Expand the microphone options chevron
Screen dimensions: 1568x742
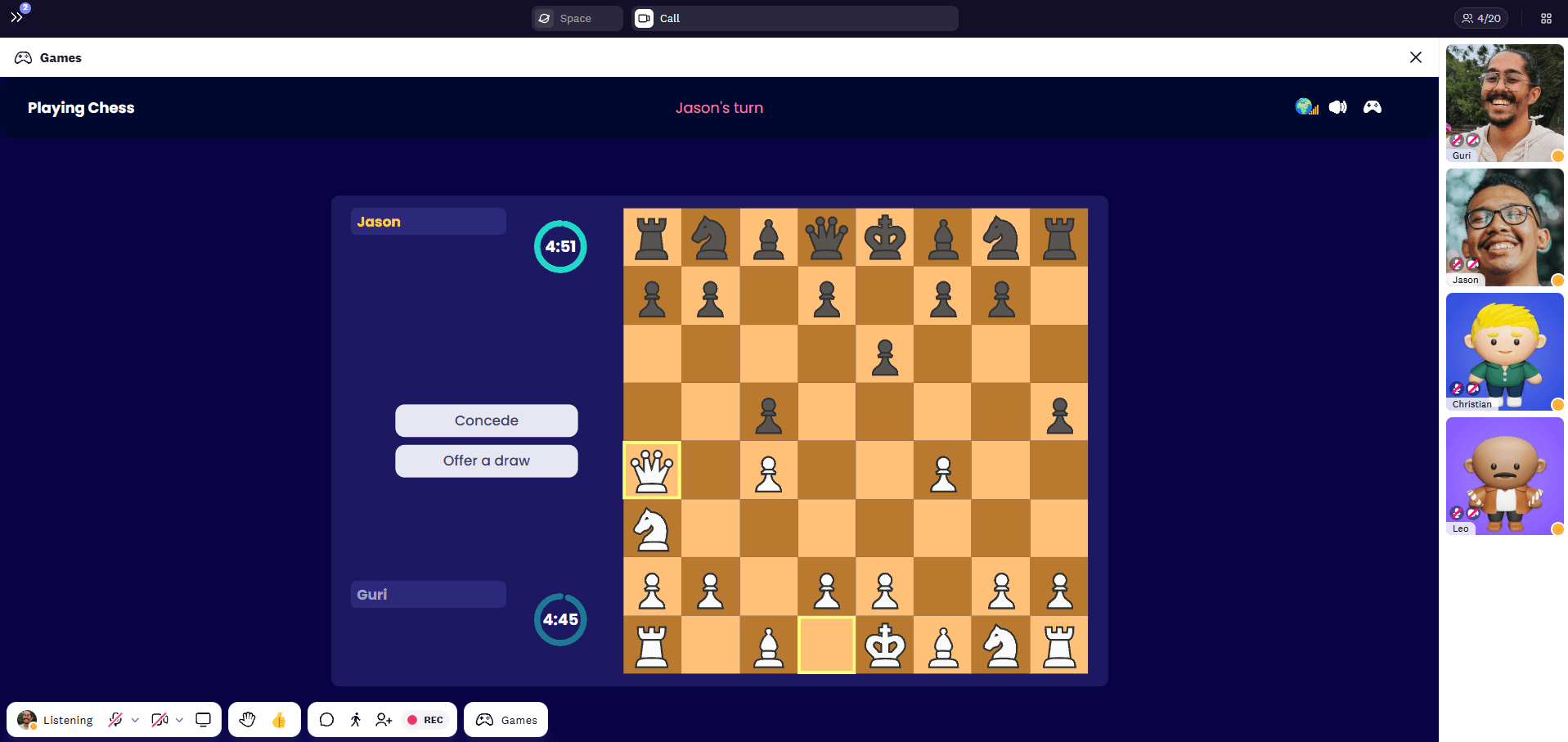click(135, 720)
